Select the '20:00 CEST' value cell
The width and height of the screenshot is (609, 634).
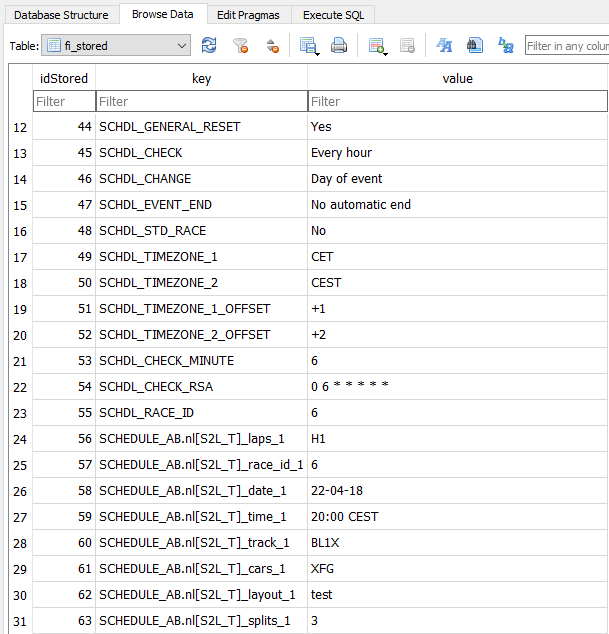click(457, 517)
